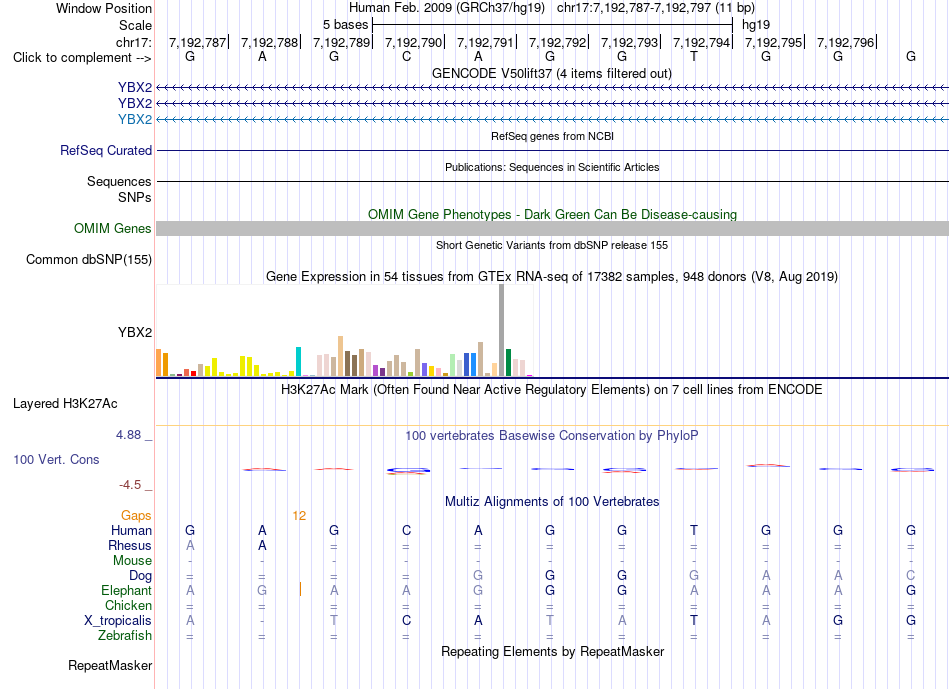Click the 100 Vert. Cons track label
This screenshot has width=950, height=689.
pyautogui.click(x=56, y=459)
